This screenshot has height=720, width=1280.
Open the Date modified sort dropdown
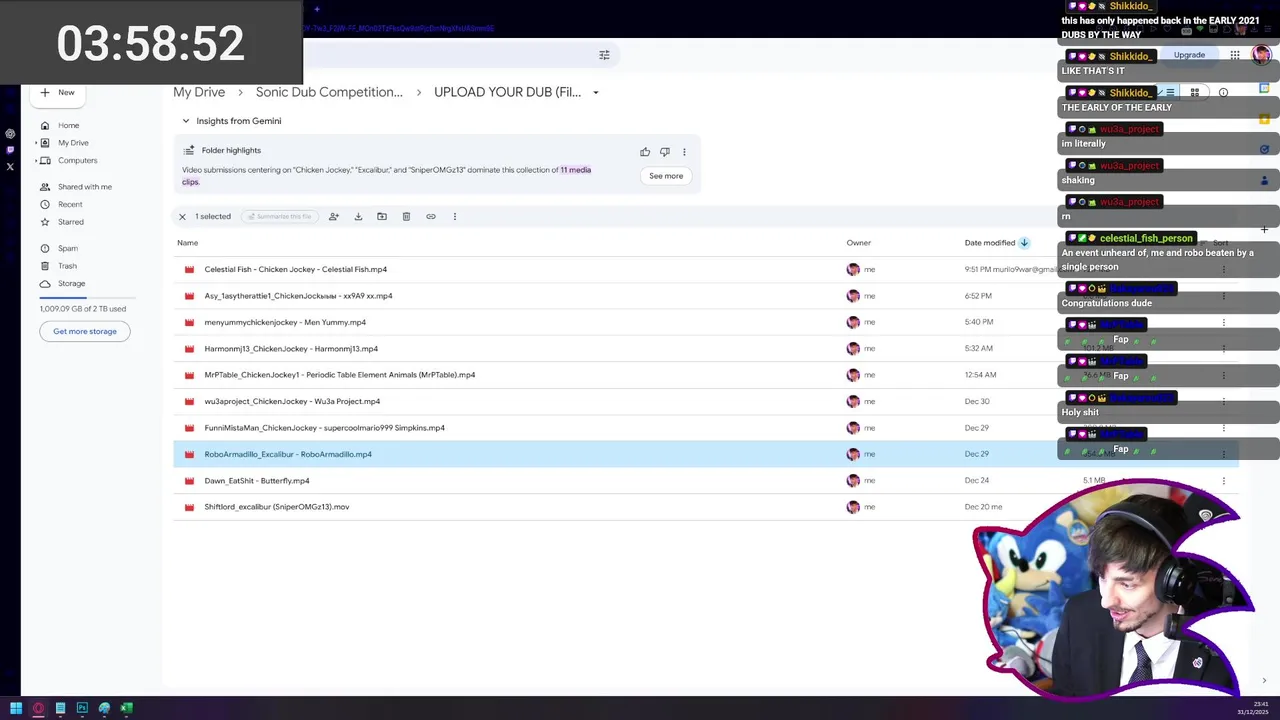coord(990,243)
